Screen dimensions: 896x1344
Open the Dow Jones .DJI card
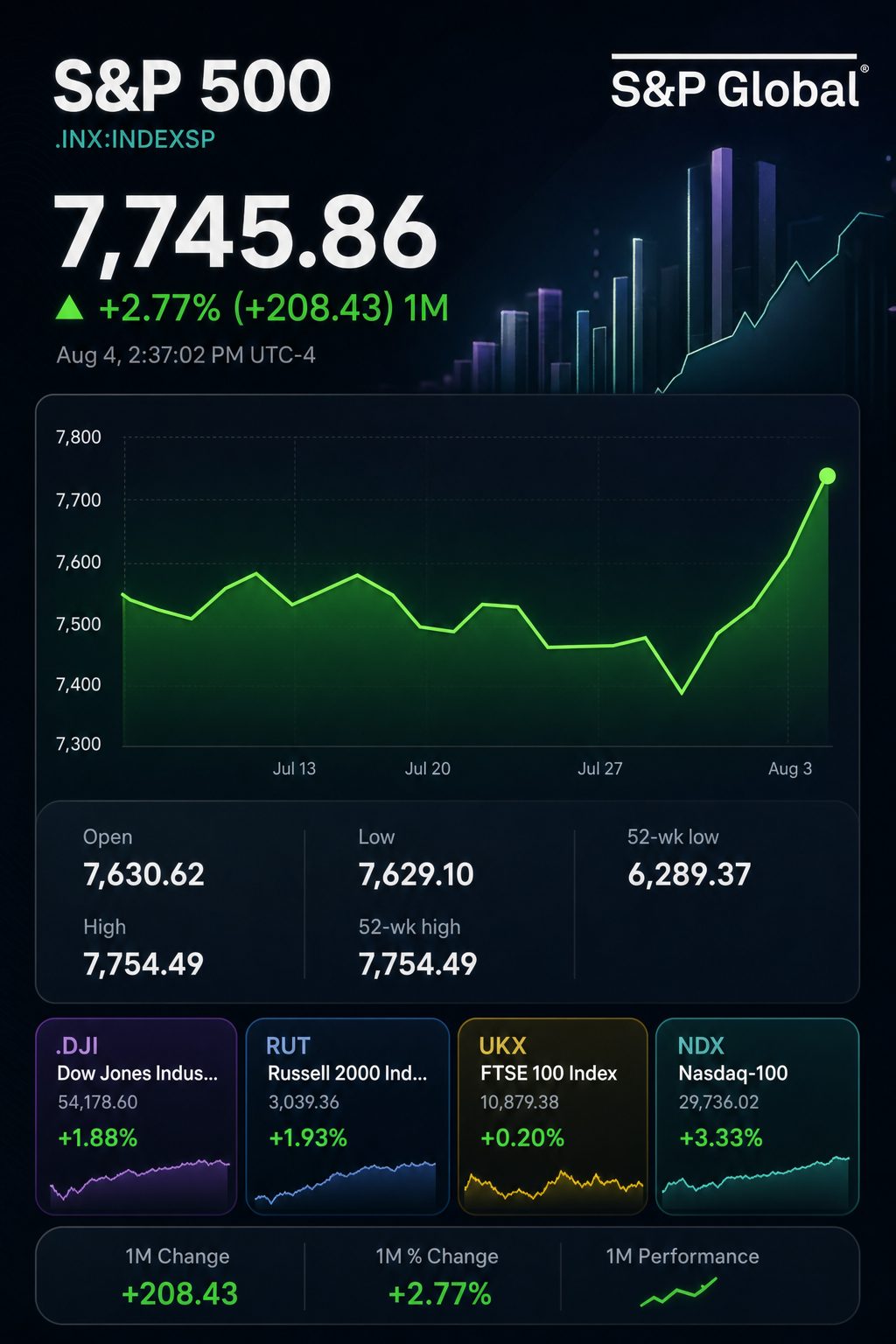[x=136, y=1116]
